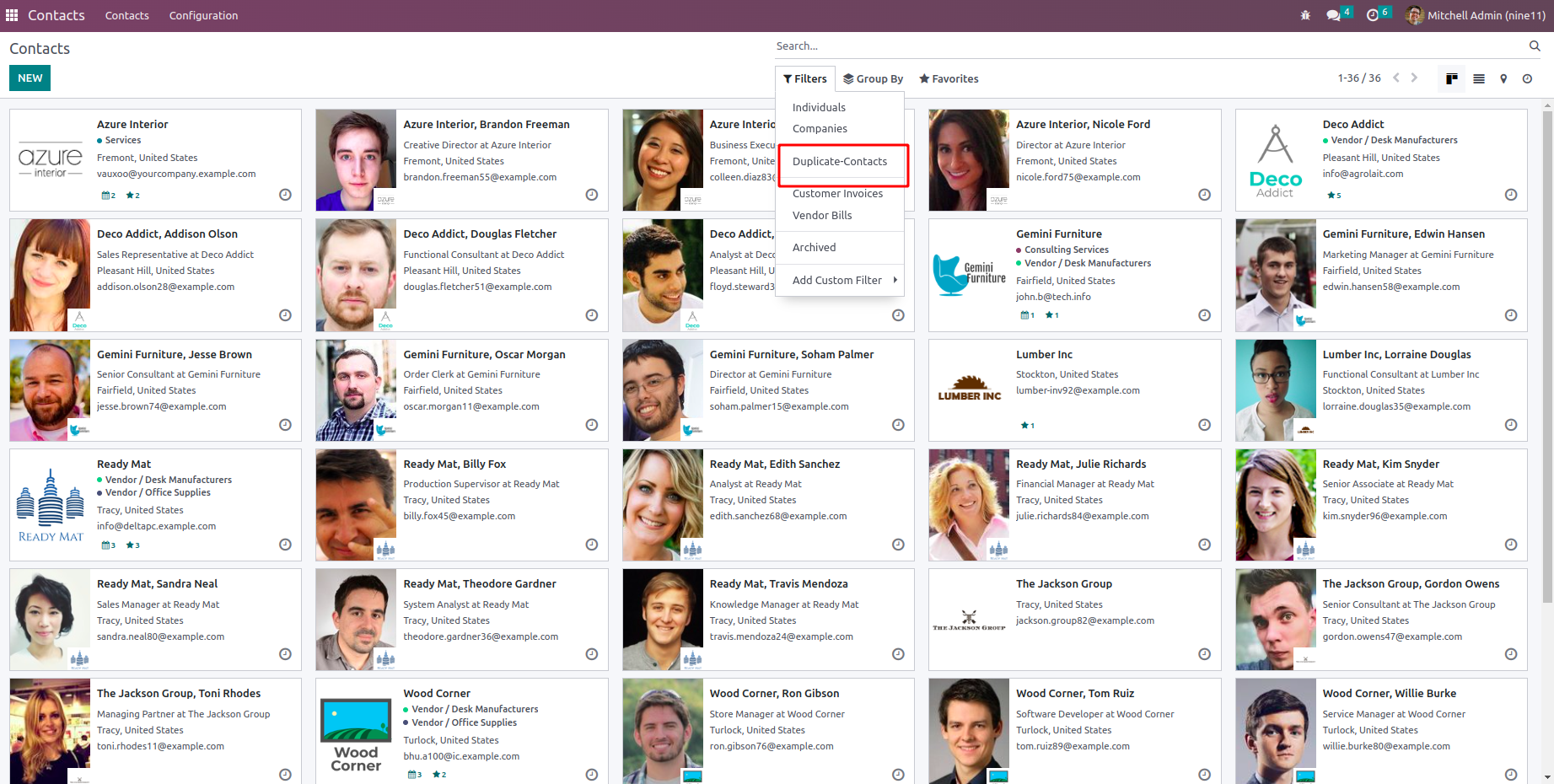Screen dimensions: 1554x784
Task: Click the Vendor / Office Supplies tag on Ready Mat
Action: [153, 492]
